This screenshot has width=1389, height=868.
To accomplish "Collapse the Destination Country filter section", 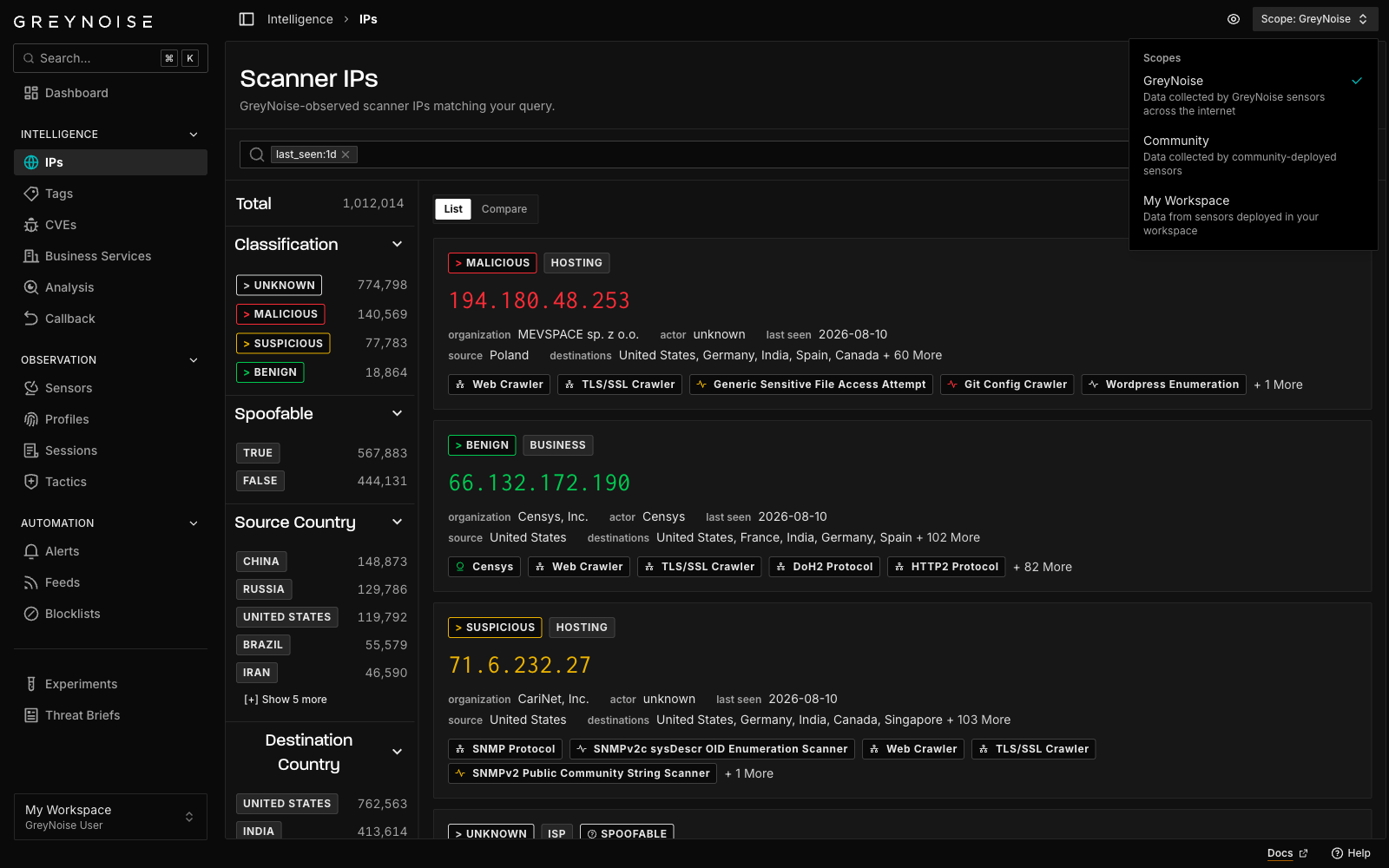I will 398,752.
